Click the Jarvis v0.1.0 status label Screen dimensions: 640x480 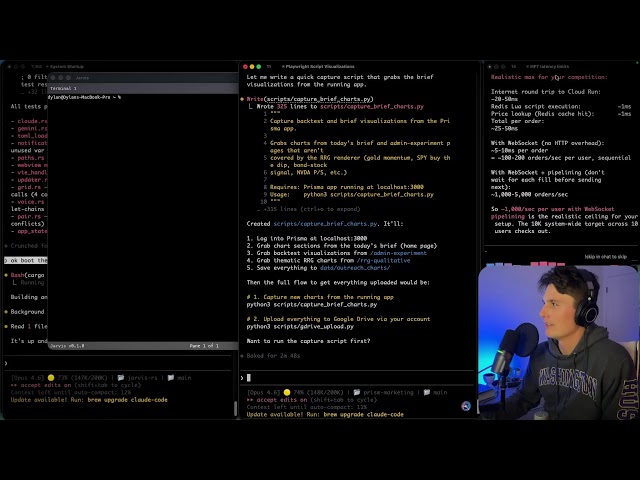69,345
